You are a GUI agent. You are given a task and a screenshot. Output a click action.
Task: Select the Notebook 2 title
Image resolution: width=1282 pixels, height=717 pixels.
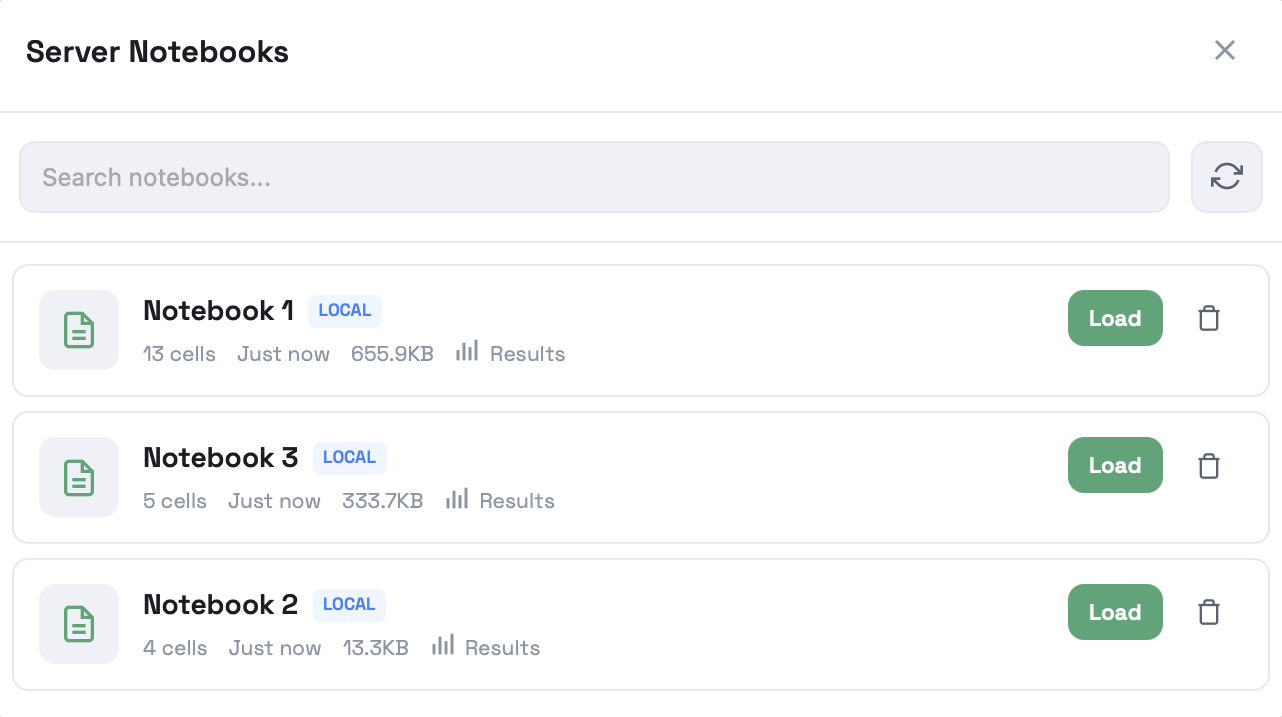pos(220,604)
